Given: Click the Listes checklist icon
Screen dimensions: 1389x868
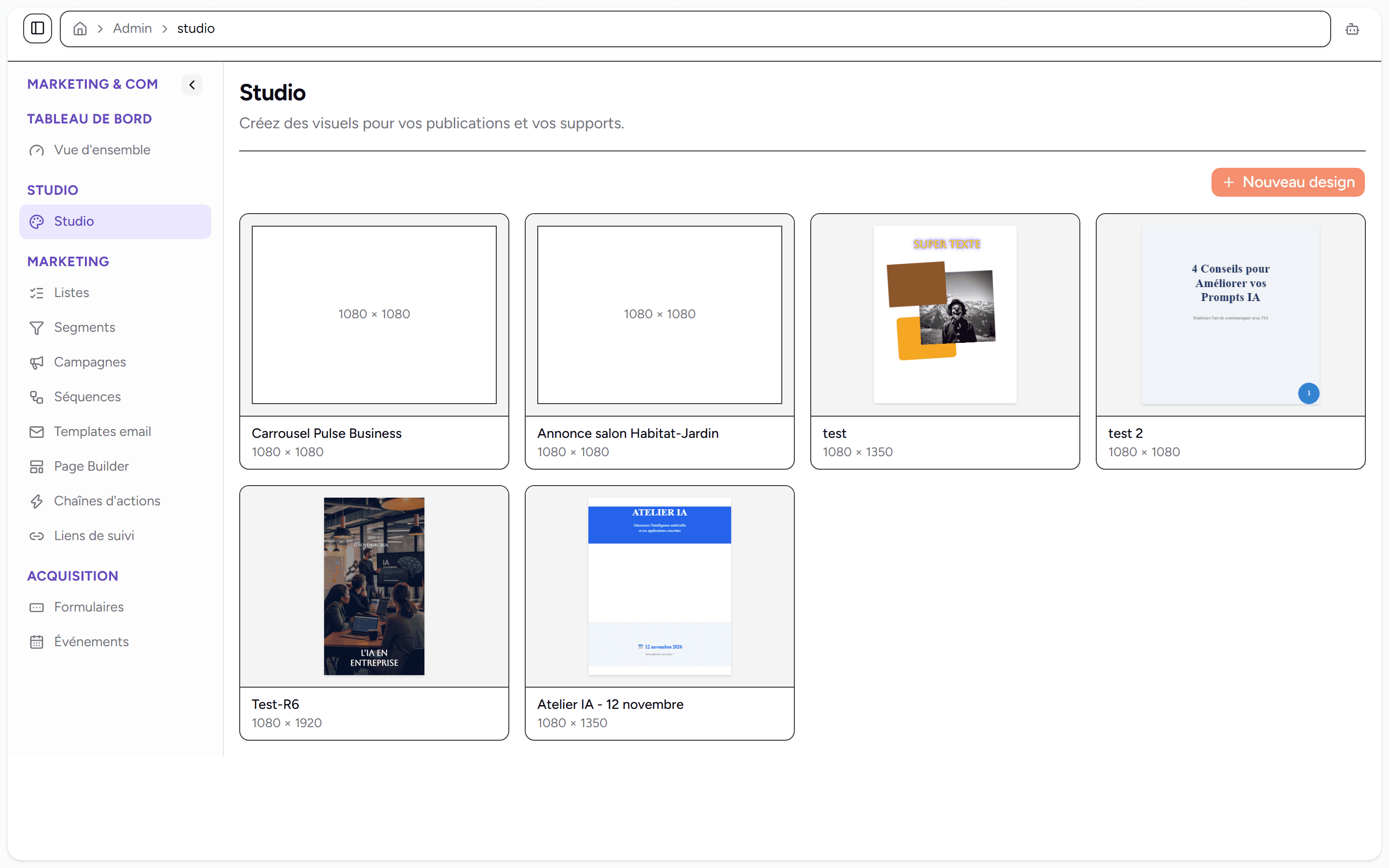Looking at the screenshot, I should click(37, 293).
